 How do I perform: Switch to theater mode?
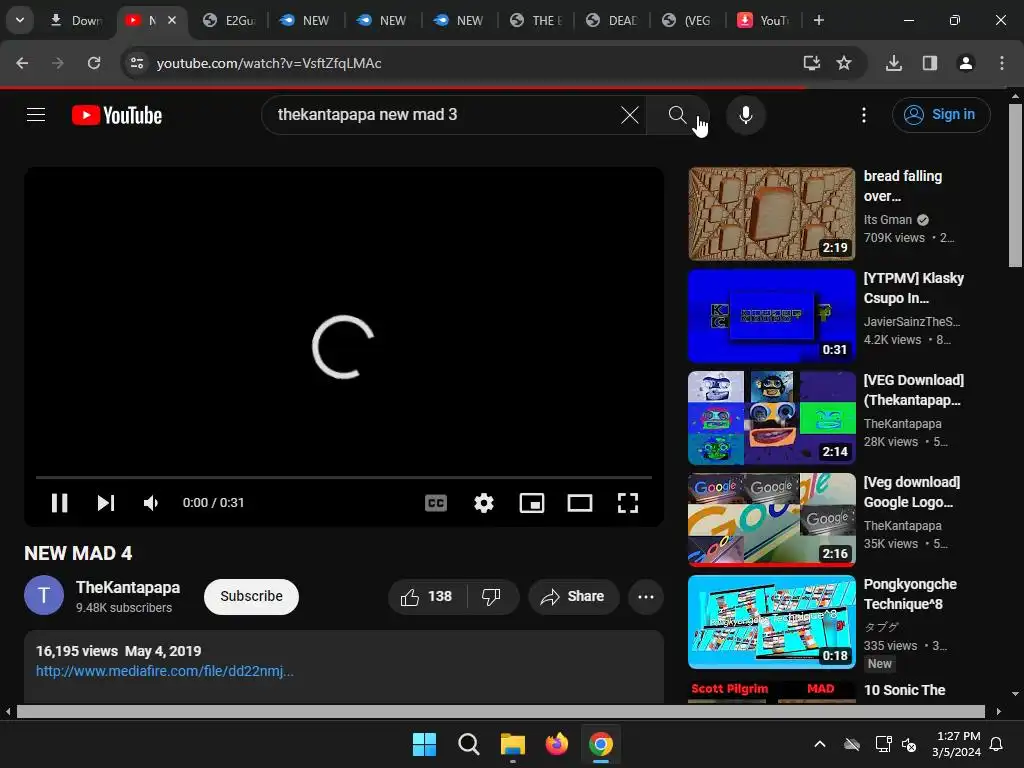pyautogui.click(x=579, y=502)
